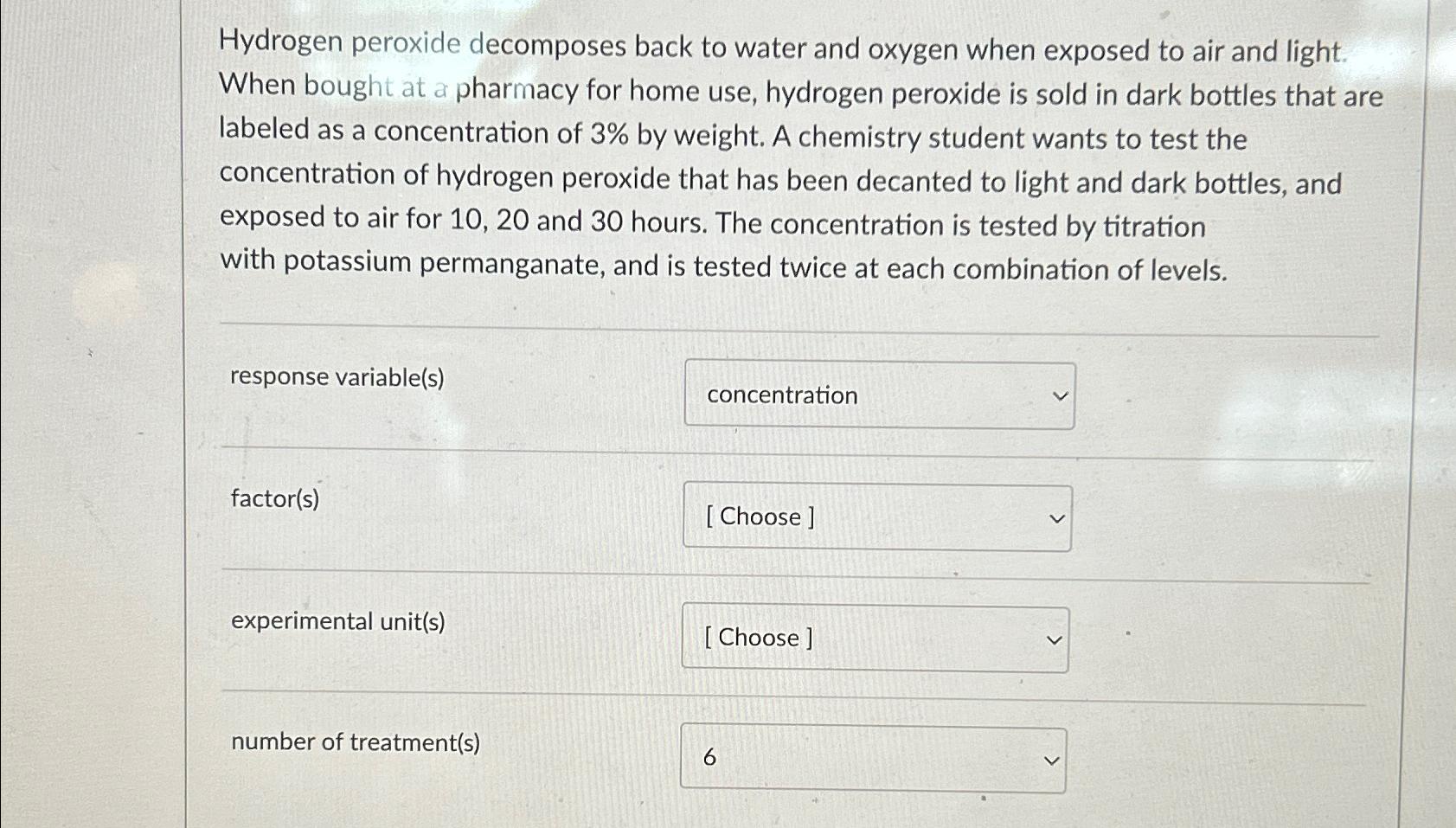The width and height of the screenshot is (1456, 828).
Task: Click the [Choose] placeholder text for factor(s)
Action: [x=759, y=517]
